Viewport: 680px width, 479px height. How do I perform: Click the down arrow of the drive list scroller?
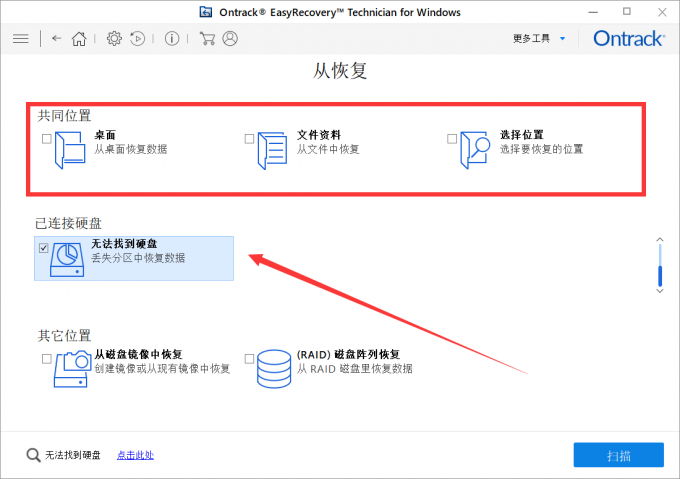[660, 291]
